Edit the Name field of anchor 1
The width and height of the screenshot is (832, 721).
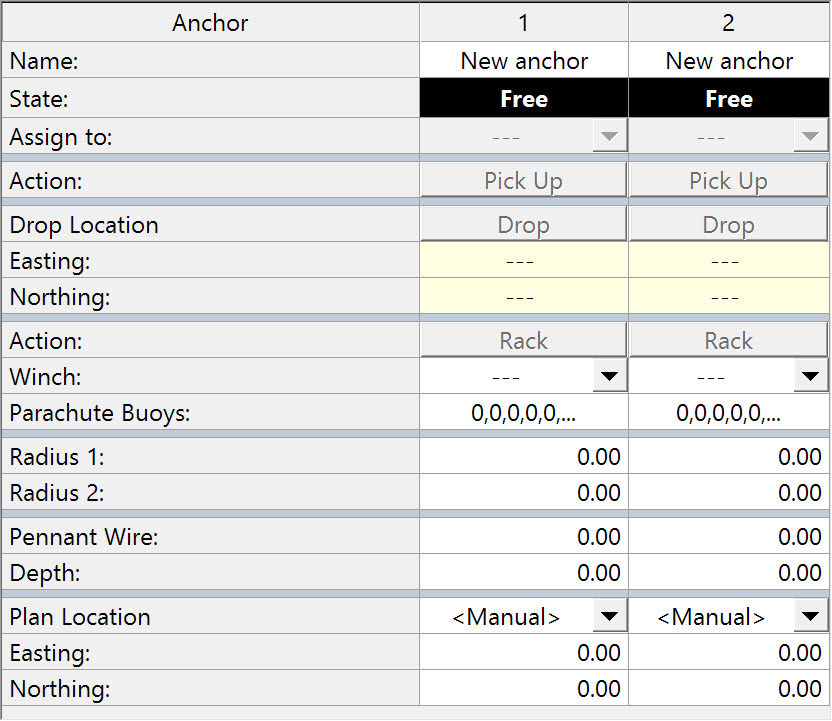coord(524,61)
